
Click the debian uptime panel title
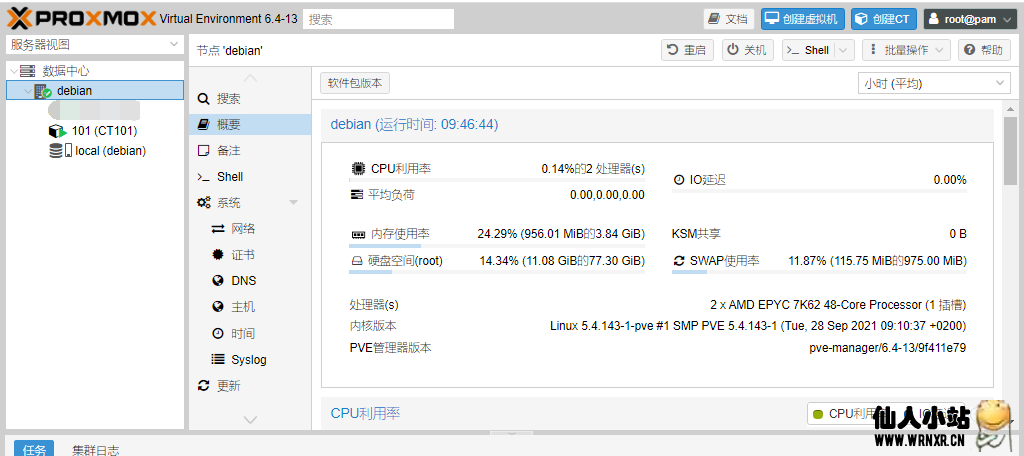tap(415, 124)
